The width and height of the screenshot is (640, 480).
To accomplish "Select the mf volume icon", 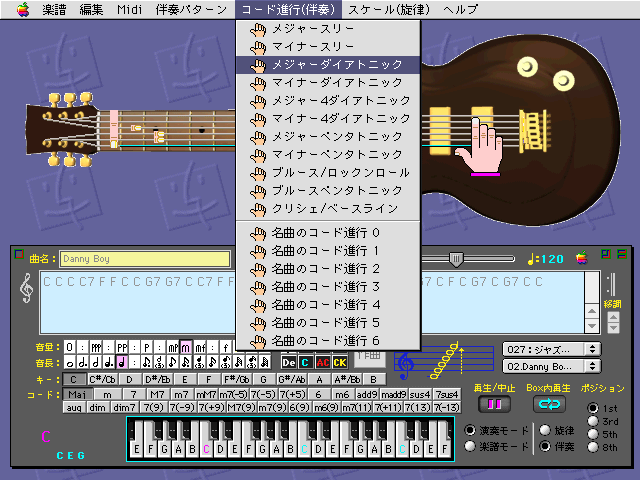I will 200,347.
